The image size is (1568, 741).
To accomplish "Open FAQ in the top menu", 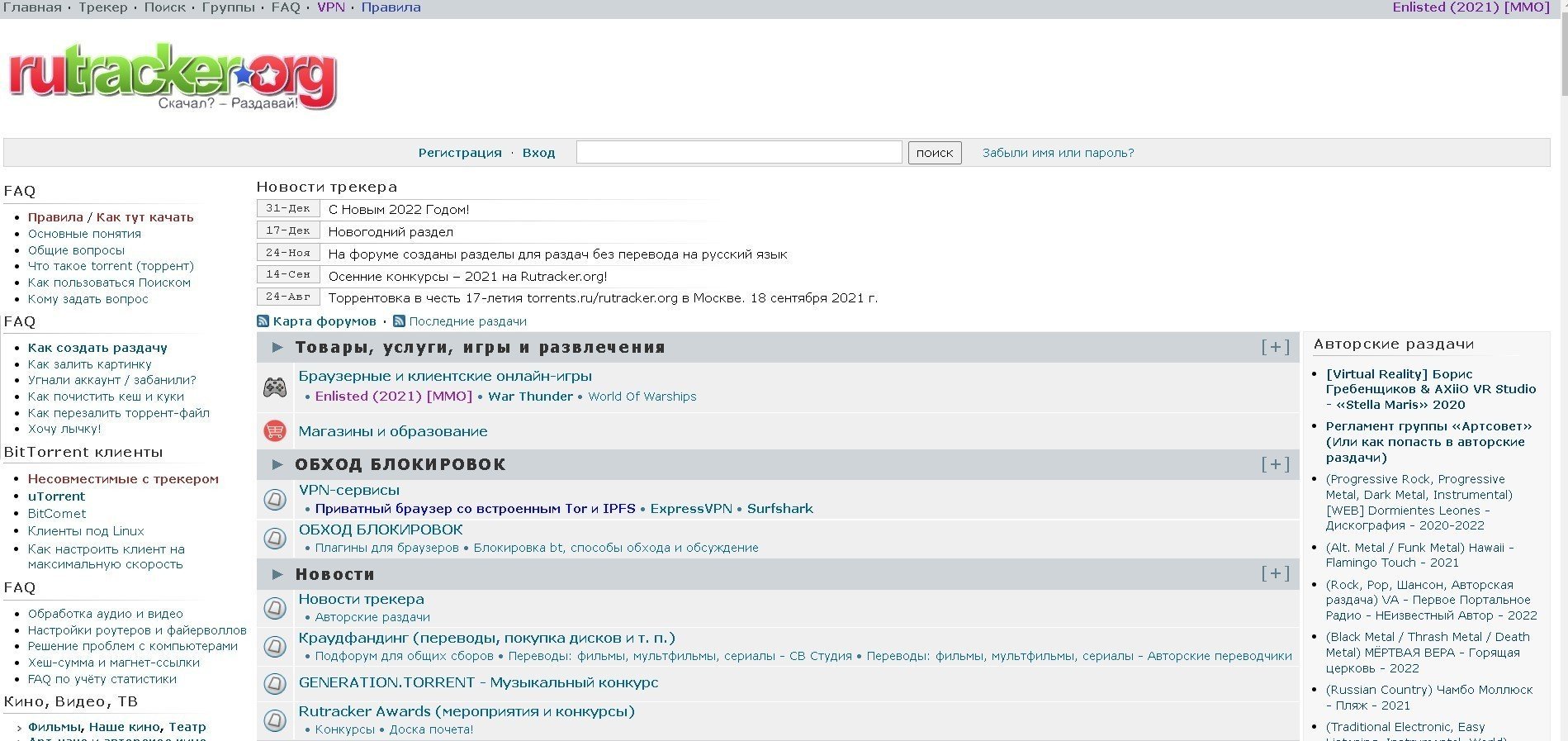I will (286, 7).
